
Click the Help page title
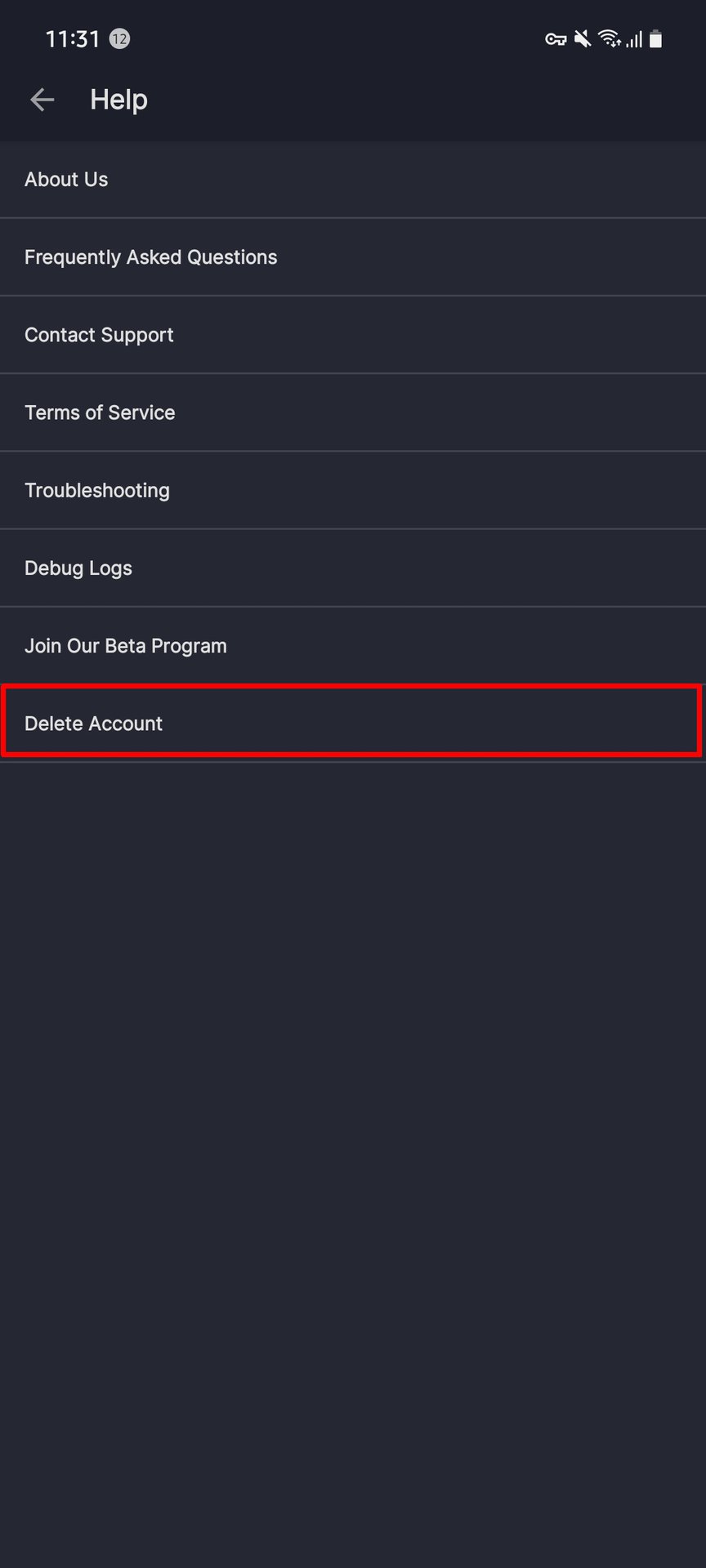tap(118, 100)
